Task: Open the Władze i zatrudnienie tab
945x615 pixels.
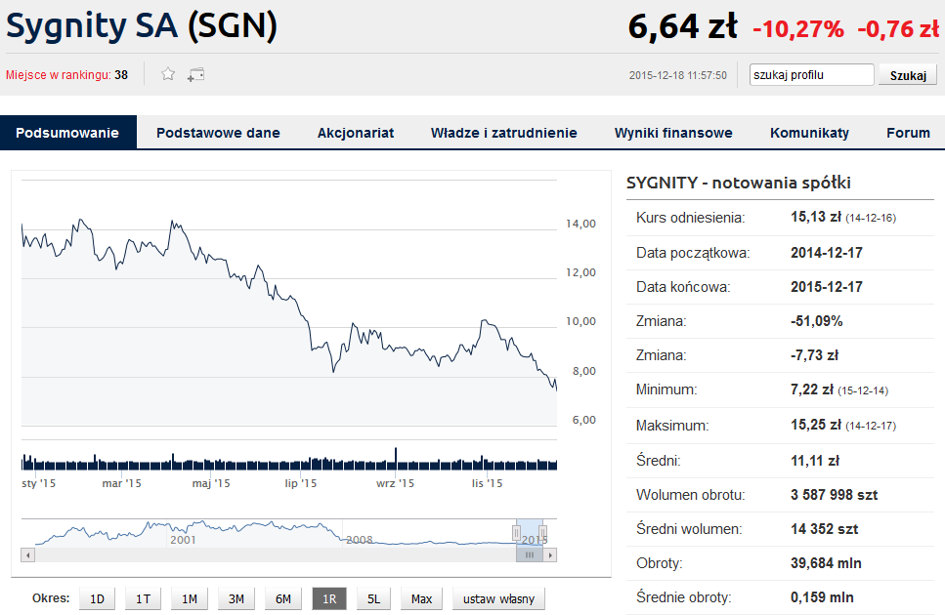Action: click(x=504, y=133)
